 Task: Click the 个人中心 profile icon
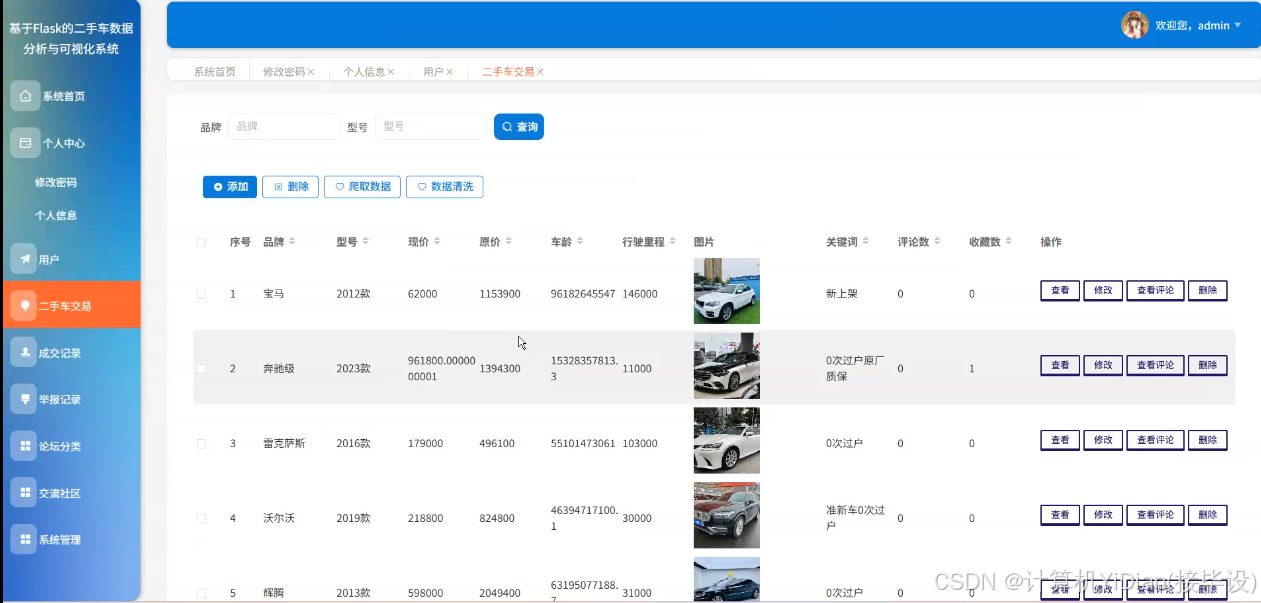[x=25, y=142]
